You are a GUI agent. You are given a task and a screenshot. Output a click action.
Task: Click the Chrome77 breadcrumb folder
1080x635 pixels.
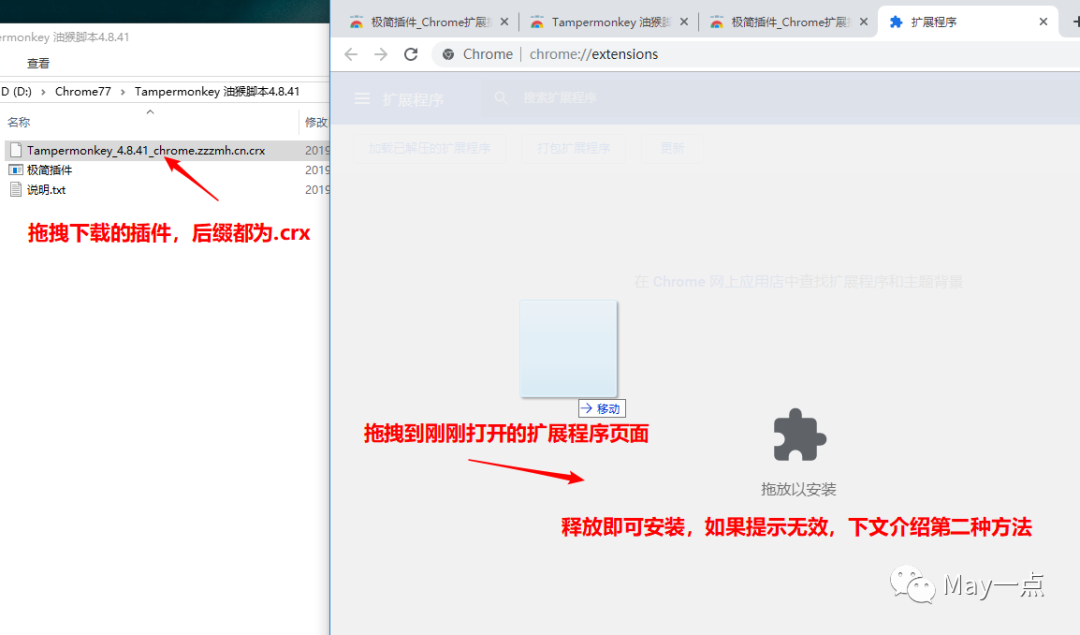[x=83, y=92]
